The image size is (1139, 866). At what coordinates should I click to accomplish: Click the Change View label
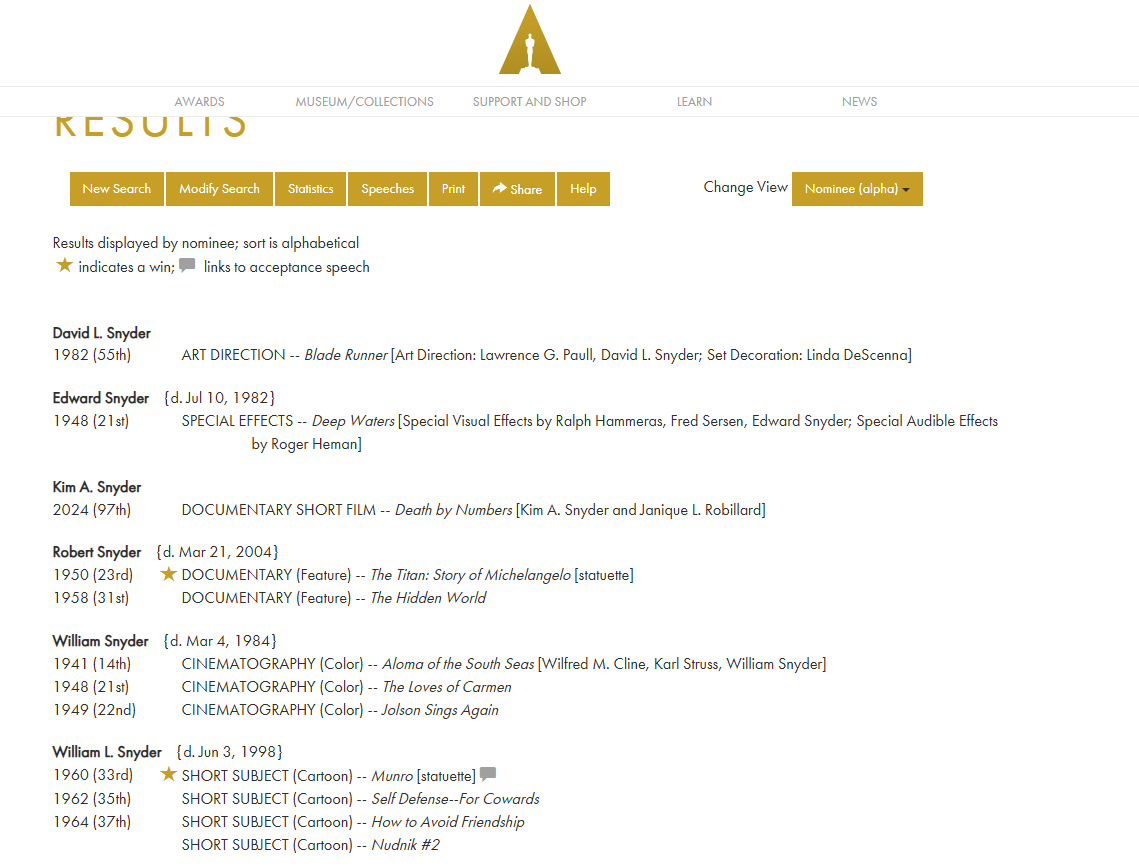(745, 187)
